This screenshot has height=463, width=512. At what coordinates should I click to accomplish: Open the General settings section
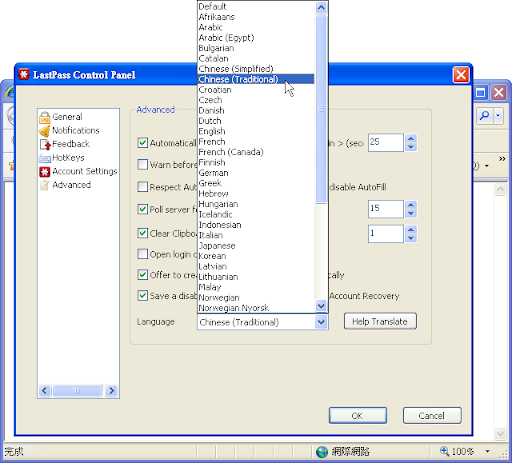click(x=67, y=117)
